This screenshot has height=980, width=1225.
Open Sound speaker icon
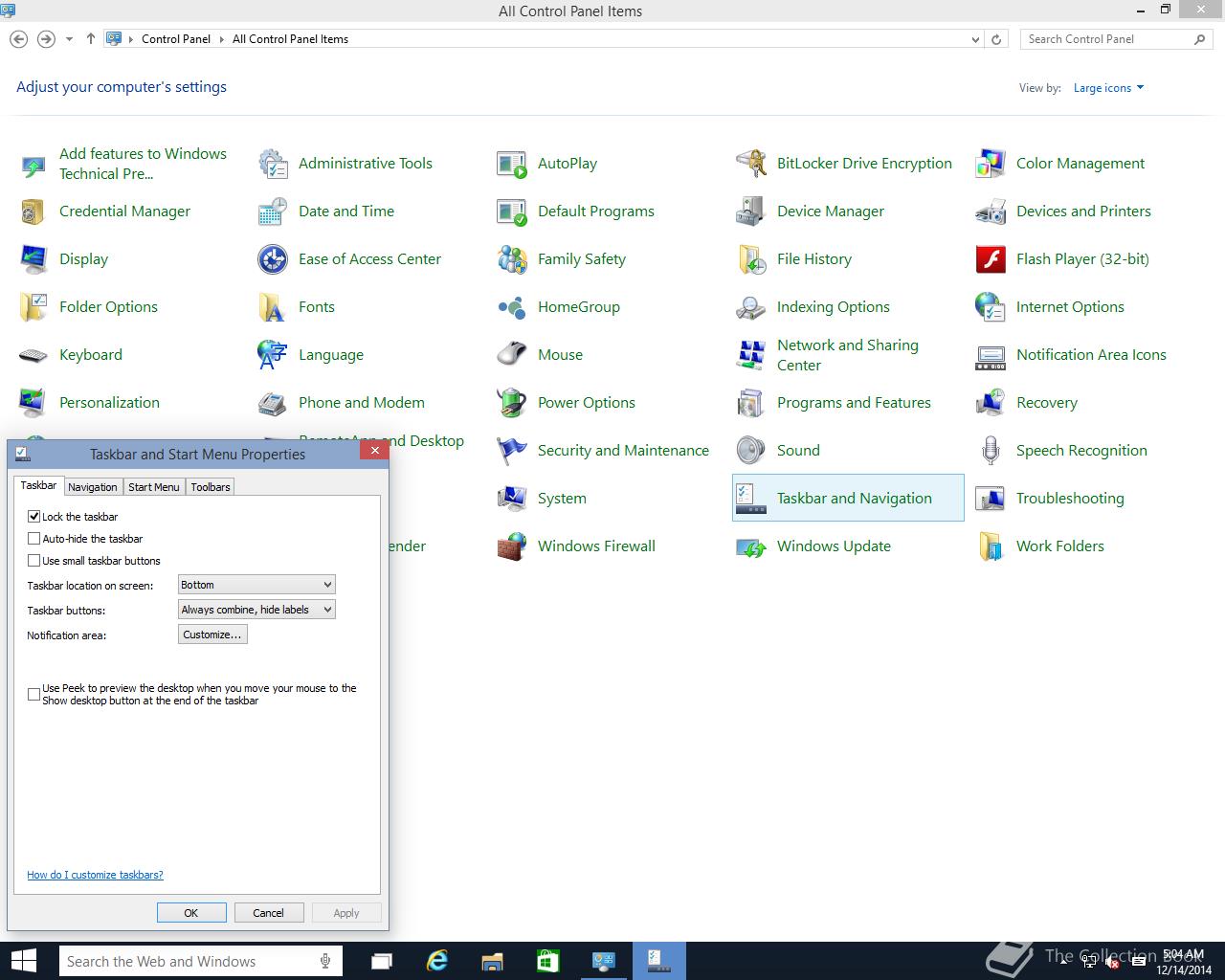pyautogui.click(x=751, y=451)
